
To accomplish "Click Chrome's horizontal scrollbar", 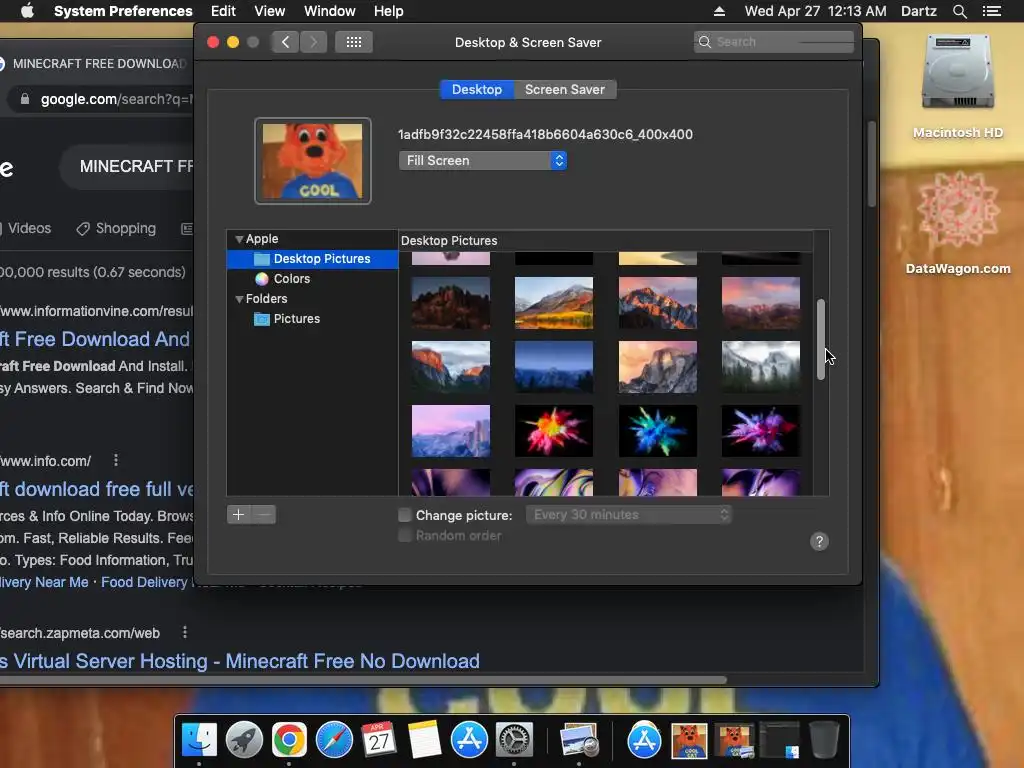I will click(362, 680).
